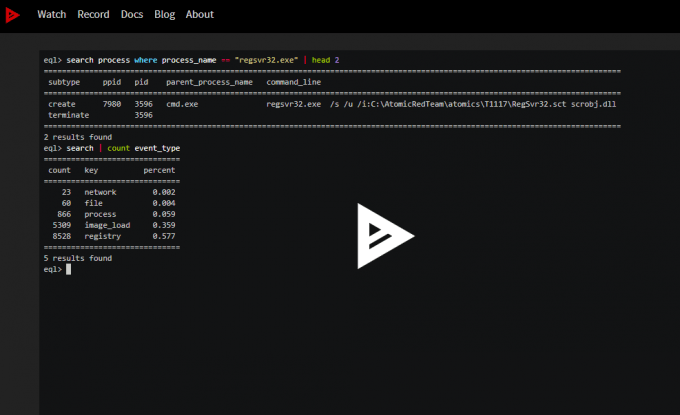The image size is (680, 415).
Task: Start the terminal recording with the play button
Action: click(x=386, y=236)
